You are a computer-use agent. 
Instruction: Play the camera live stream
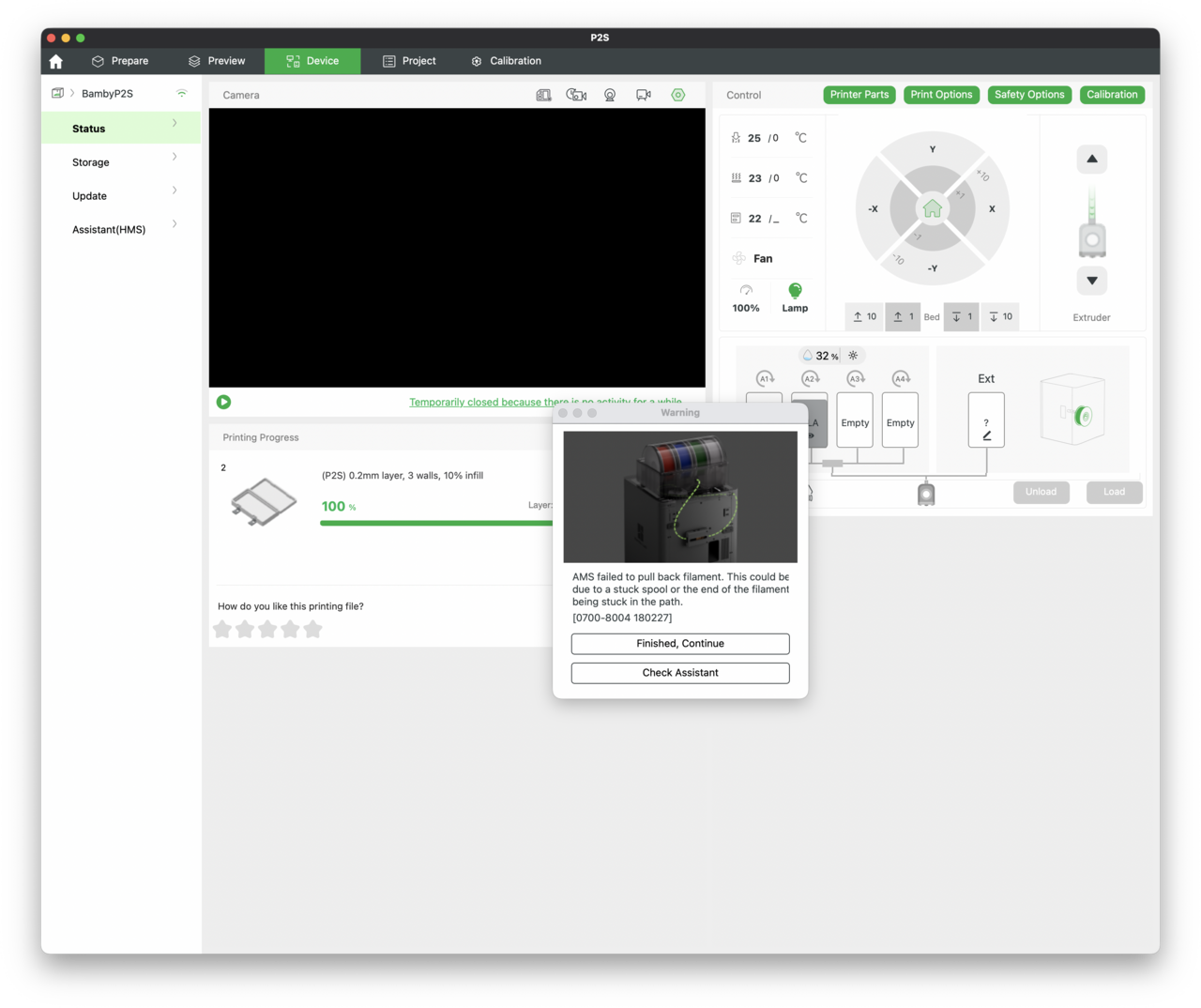[224, 402]
